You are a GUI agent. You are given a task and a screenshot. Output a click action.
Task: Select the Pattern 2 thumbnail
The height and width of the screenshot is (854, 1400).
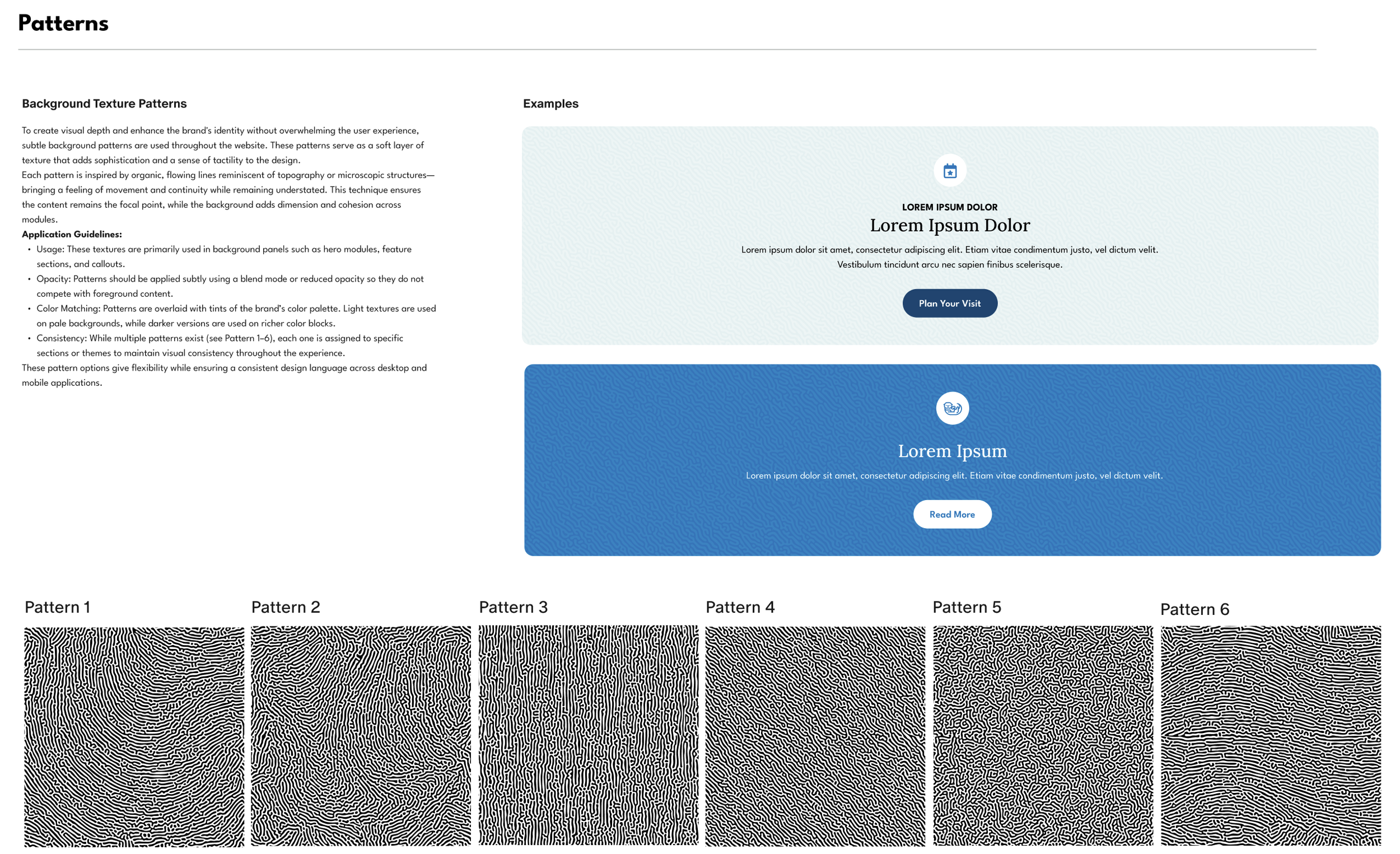coord(361,736)
